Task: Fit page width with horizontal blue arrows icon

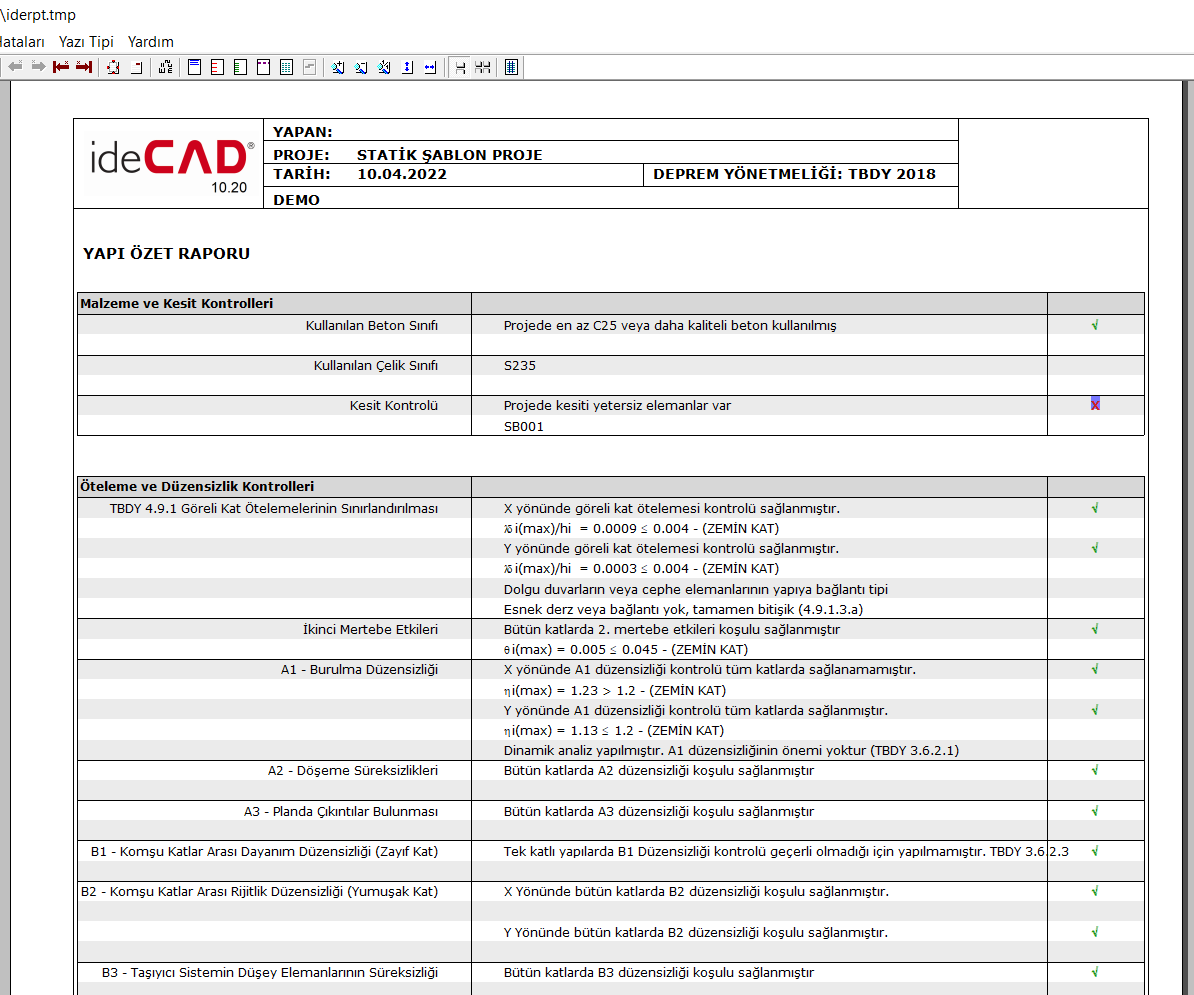Action: (430, 67)
